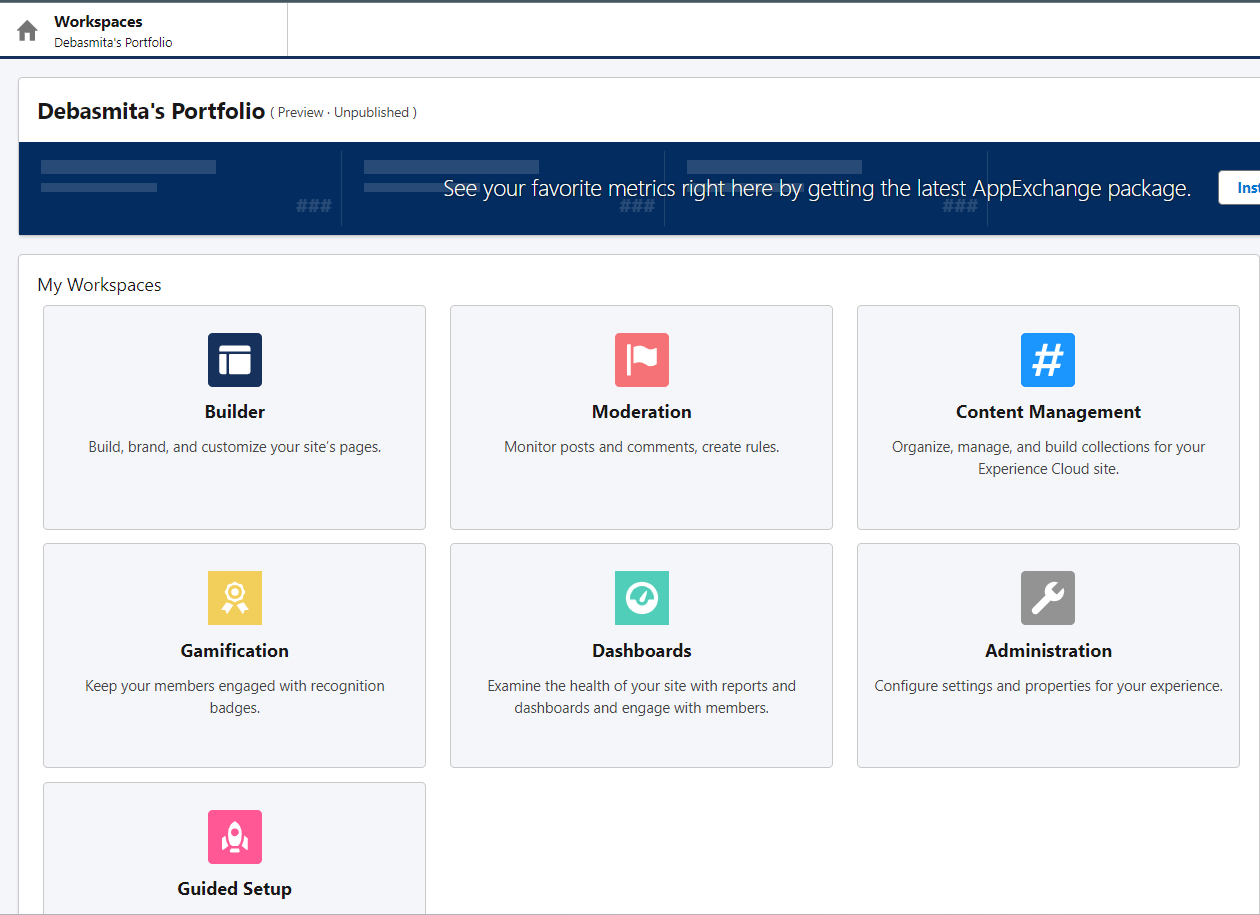Select the Builder page-layout icon
The width and height of the screenshot is (1260, 915).
234,360
